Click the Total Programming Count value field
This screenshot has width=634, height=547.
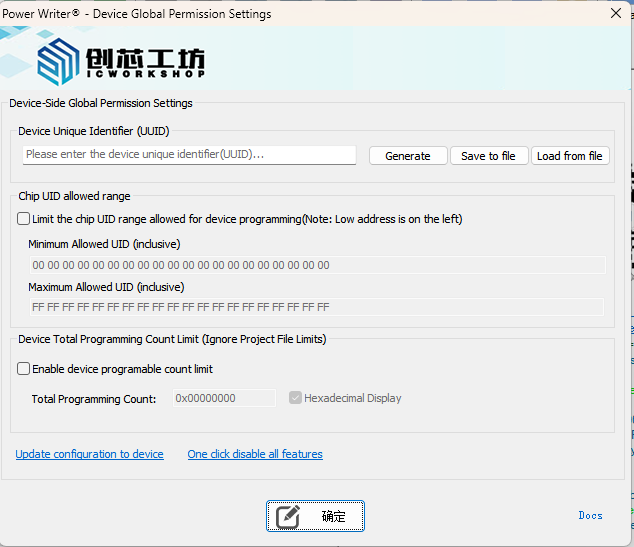click(x=224, y=398)
